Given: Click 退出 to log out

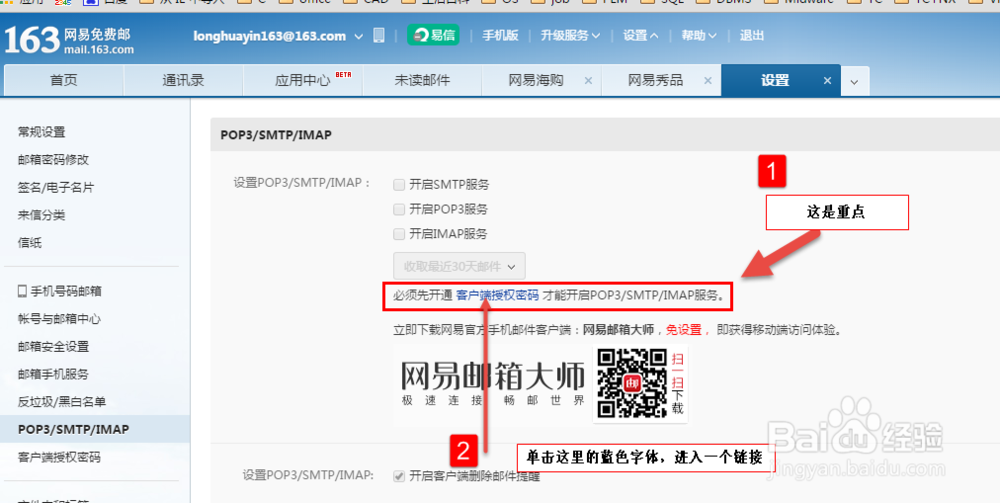Looking at the screenshot, I should 751,36.
